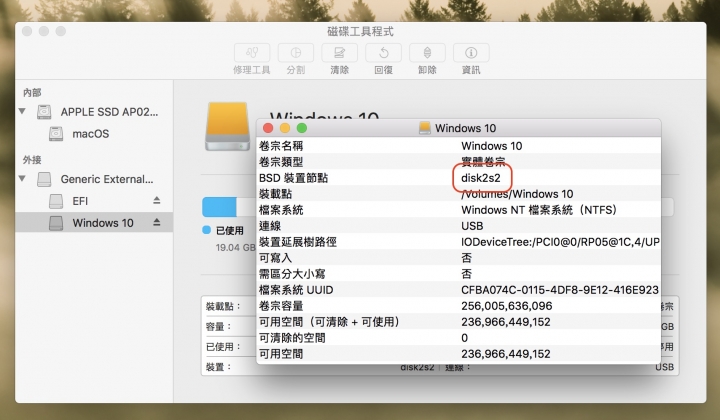Click the Partition (分割) toolbar icon
The image size is (720, 420).
[296, 53]
